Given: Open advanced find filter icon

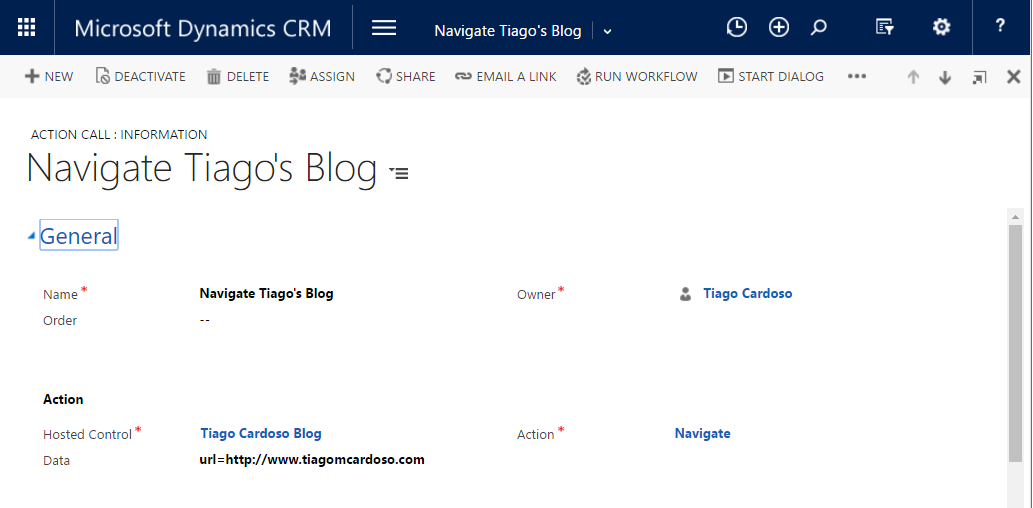Looking at the screenshot, I should click(x=885, y=28).
